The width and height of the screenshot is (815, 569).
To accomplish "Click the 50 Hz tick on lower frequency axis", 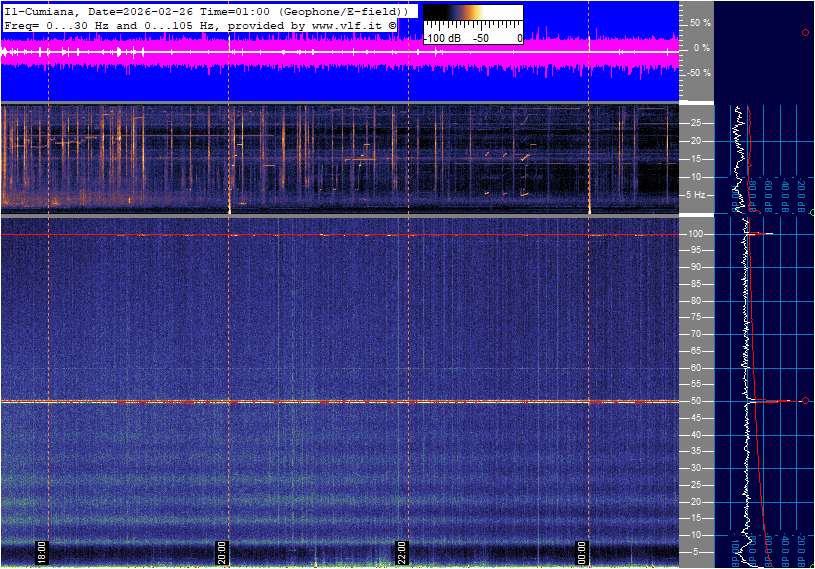I will pos(693,401).
